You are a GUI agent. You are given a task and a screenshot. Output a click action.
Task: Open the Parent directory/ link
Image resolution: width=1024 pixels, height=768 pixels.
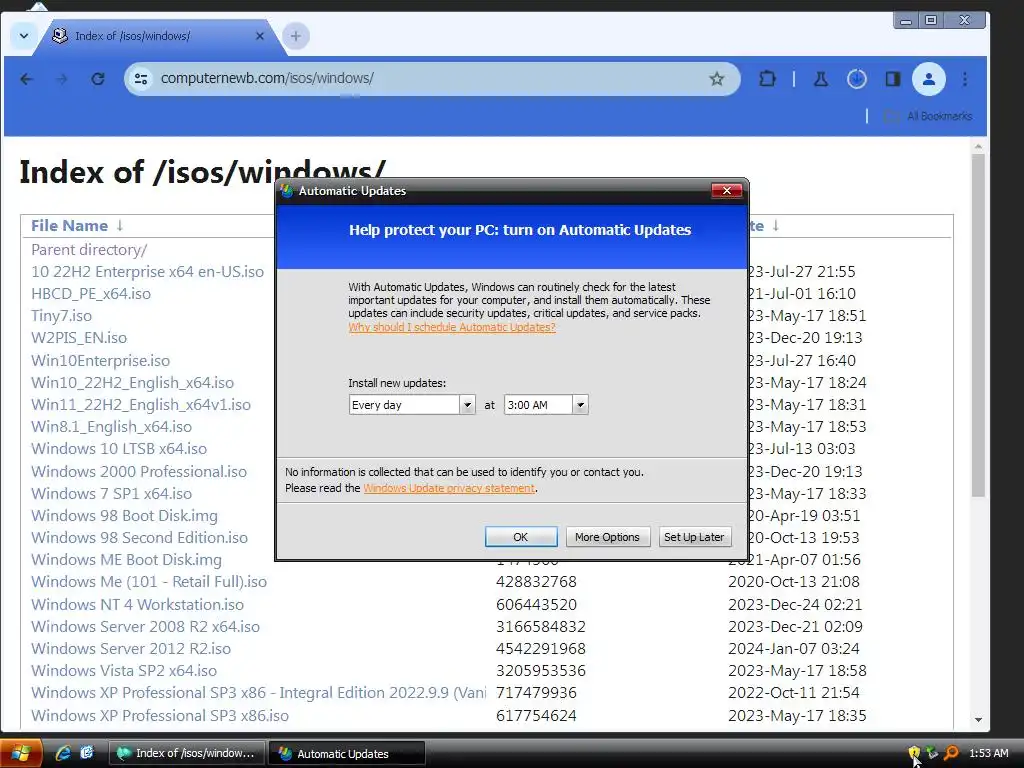(x=89, y=249)
